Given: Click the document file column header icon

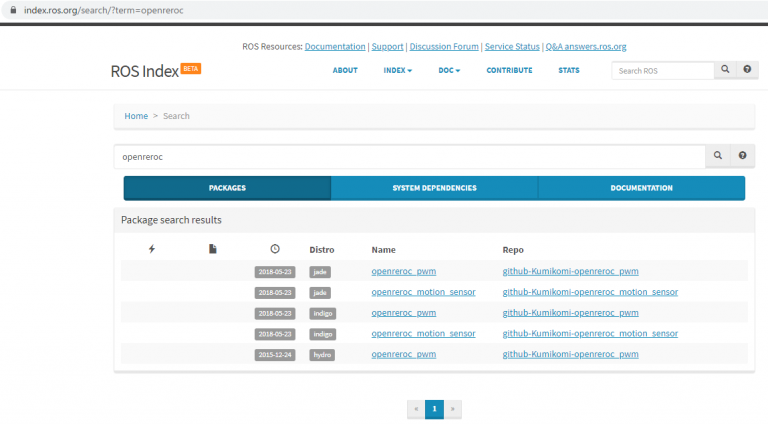Looking at the screenshot, I should (x=213, y=248).
